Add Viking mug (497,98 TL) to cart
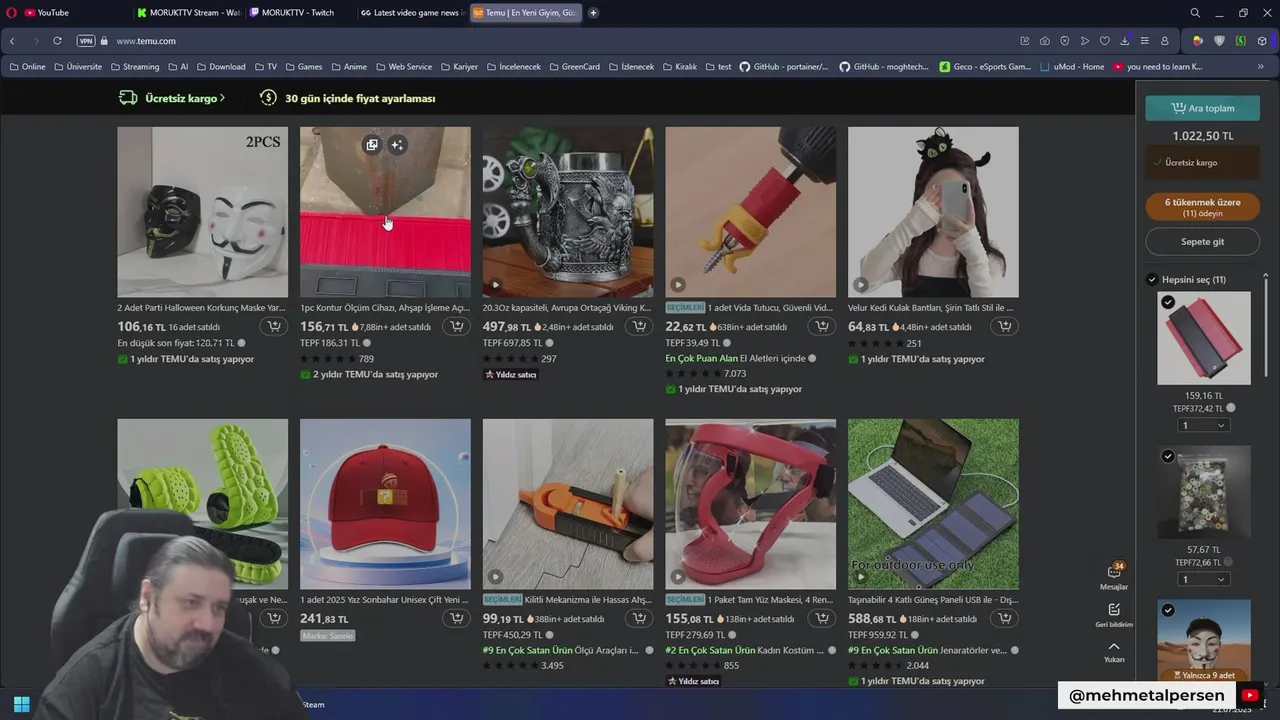The width and height of the screenshot is (1280, 720). click(639, 326)
